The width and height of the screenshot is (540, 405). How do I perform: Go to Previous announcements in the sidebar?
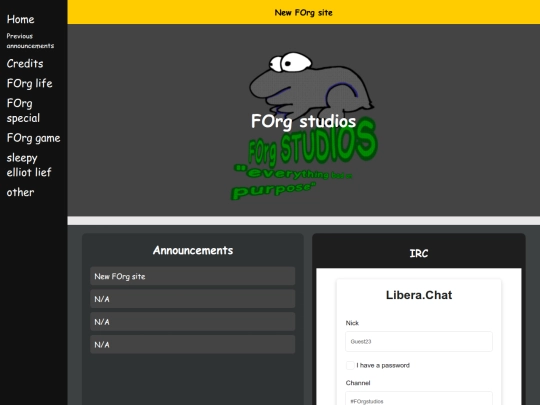(30, 41)
